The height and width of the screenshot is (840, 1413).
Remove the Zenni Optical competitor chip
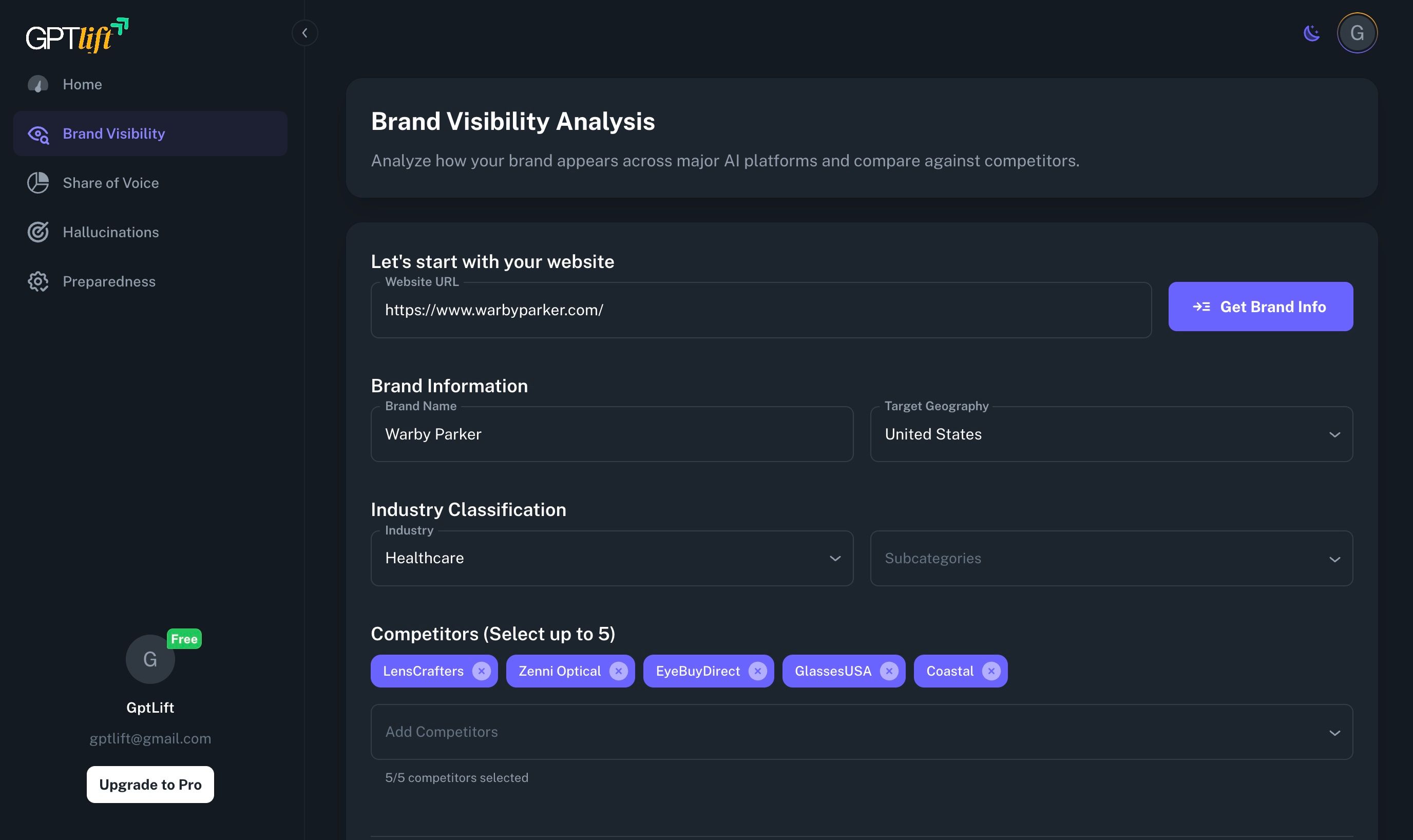(619, 671)
